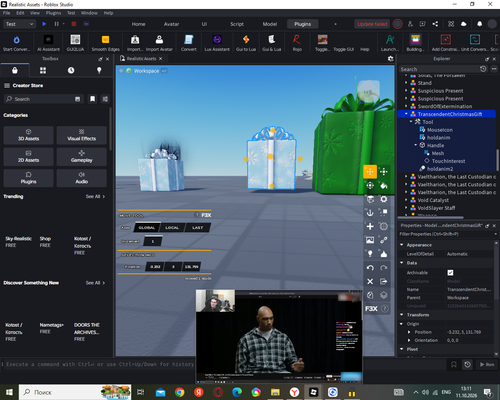Set move axes to LOCAL
Image resolution: width=500 pixels, height=400 pixels.
tap(172, 228)
